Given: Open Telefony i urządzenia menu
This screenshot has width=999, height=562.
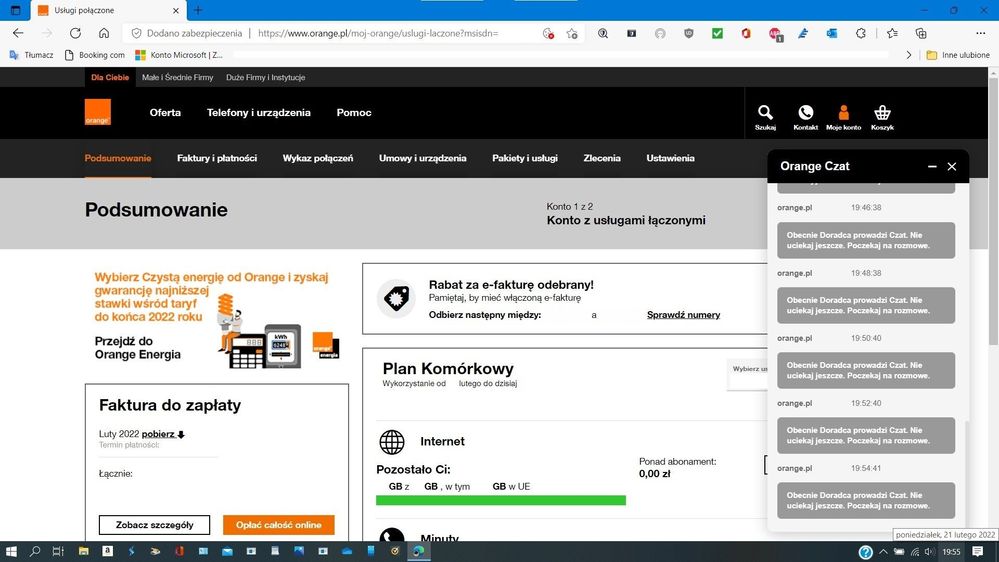Looking at the screenshot, I should (x=259, y=113).
